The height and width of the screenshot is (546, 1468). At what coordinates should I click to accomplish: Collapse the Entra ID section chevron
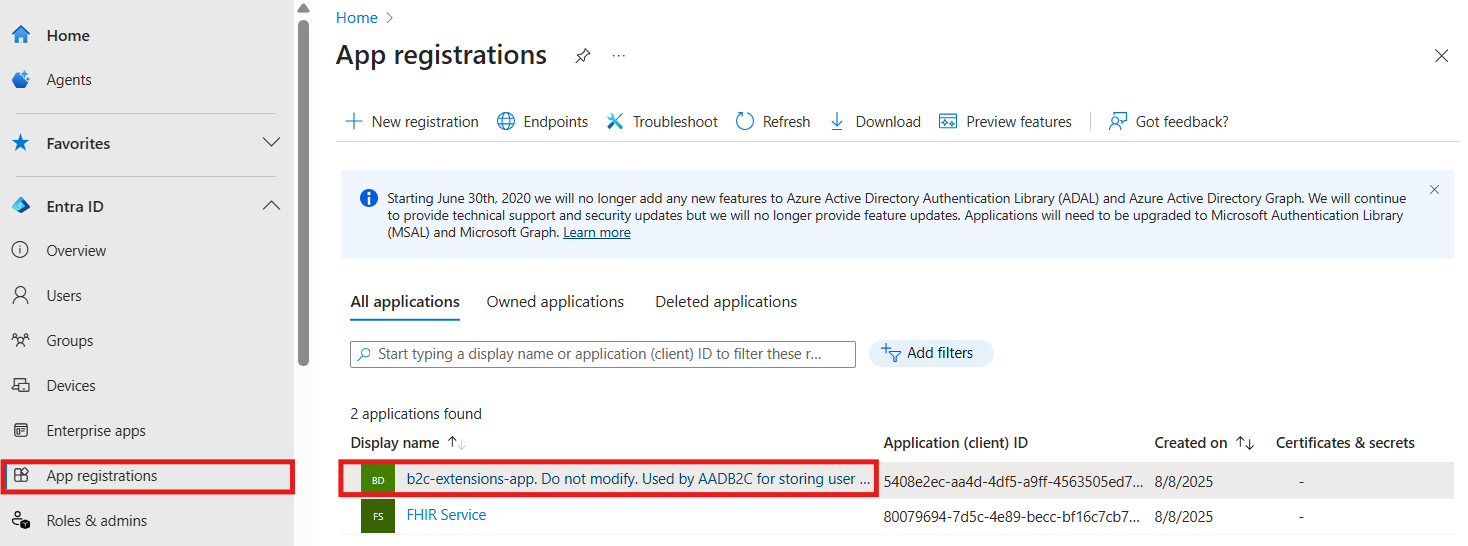(x=271, y=206)
